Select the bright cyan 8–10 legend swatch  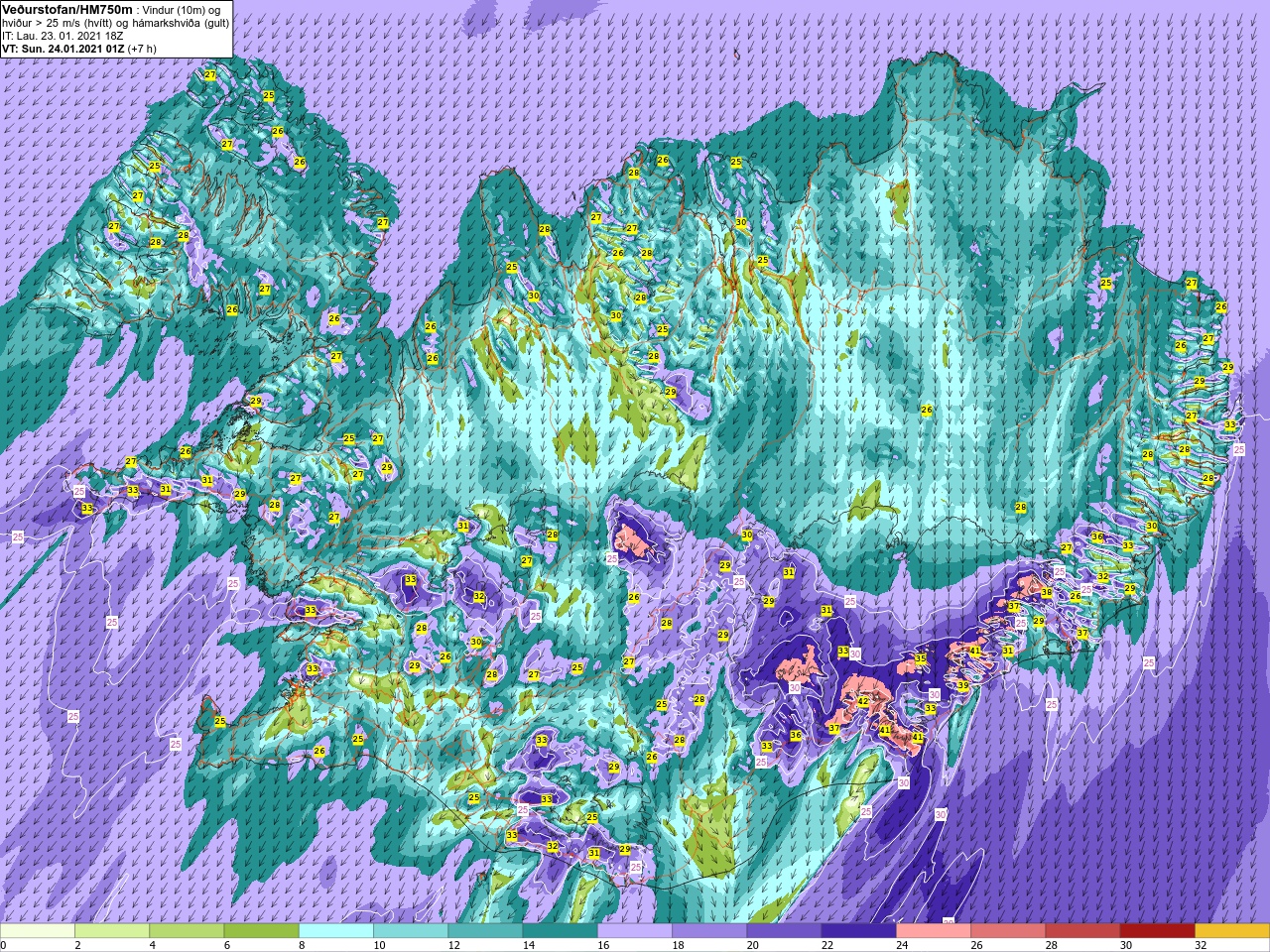coord(336,931)
